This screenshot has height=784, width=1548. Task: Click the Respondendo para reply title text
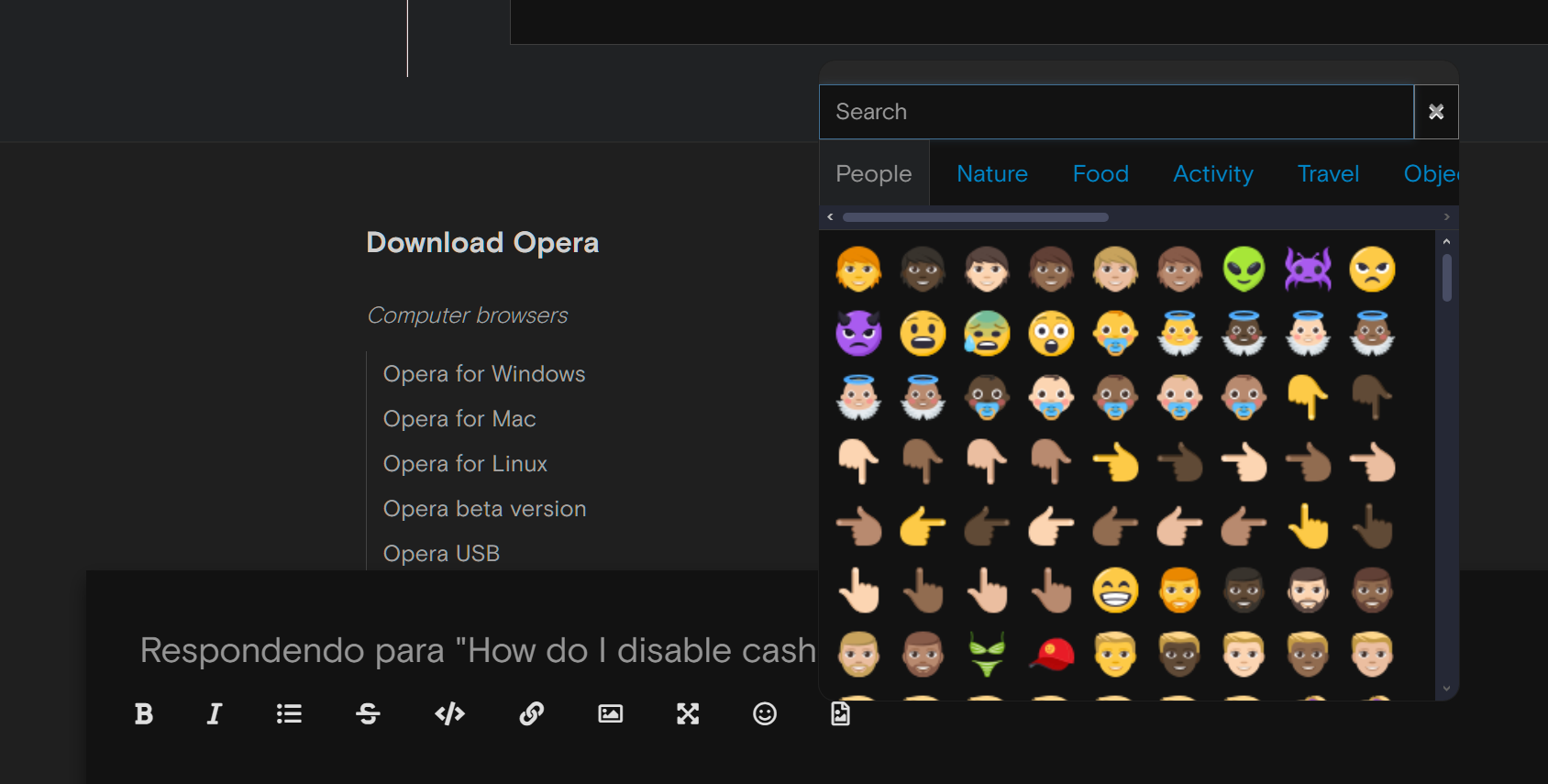(x=478, y=650)
